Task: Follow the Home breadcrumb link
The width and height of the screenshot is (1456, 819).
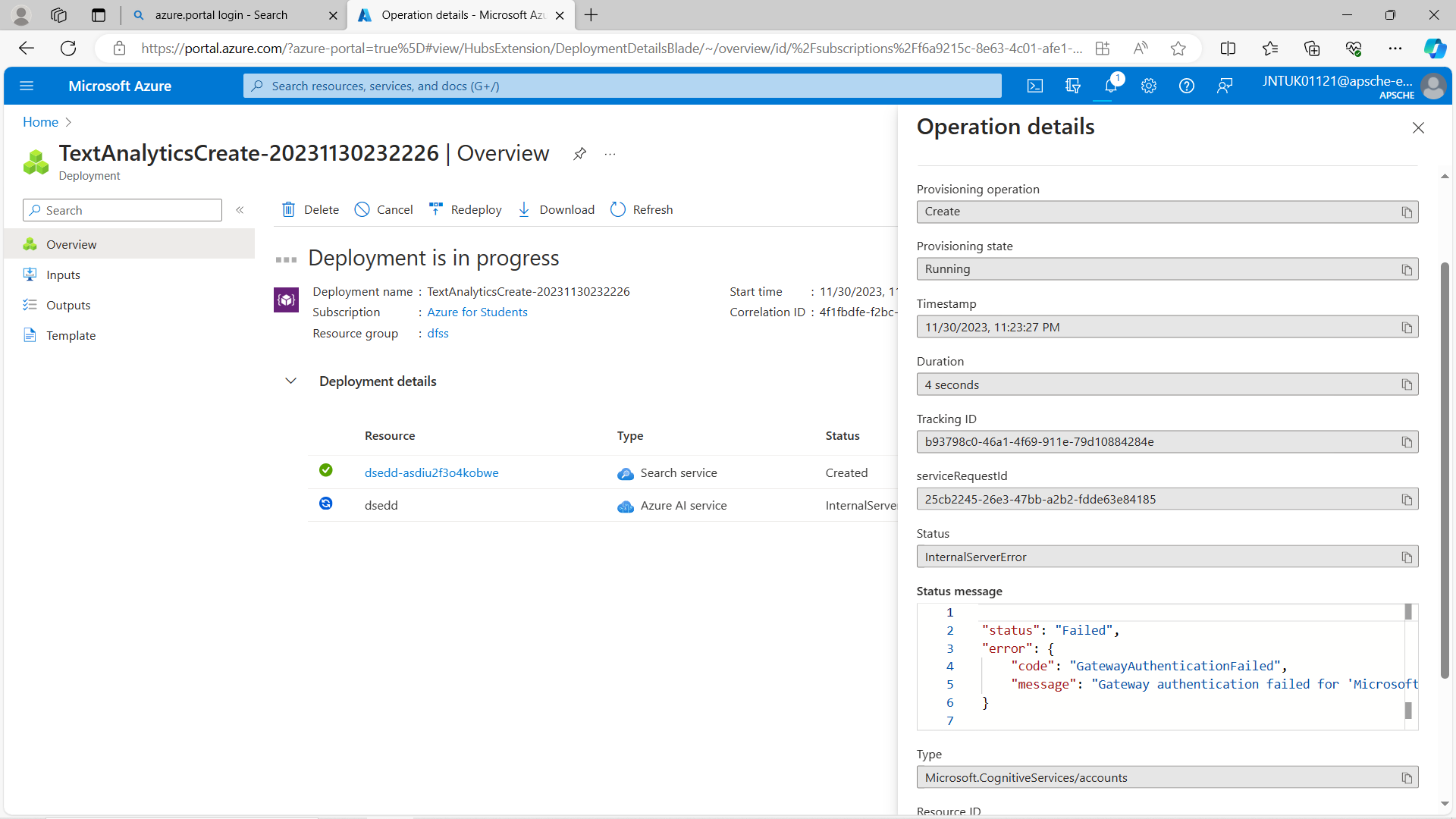Action: (x=40, y=122)
